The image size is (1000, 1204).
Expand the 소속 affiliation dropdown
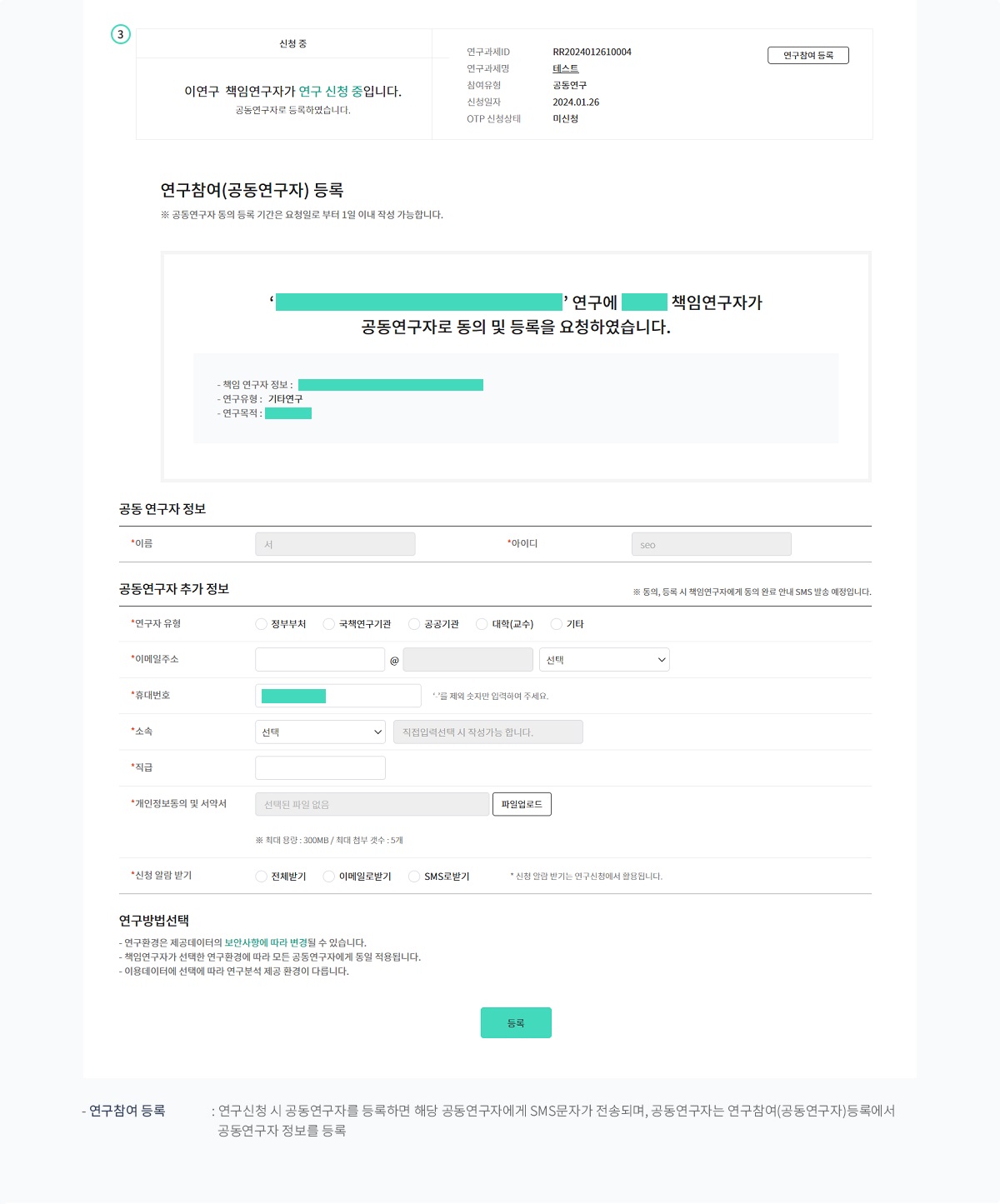(x=320, y=732)
